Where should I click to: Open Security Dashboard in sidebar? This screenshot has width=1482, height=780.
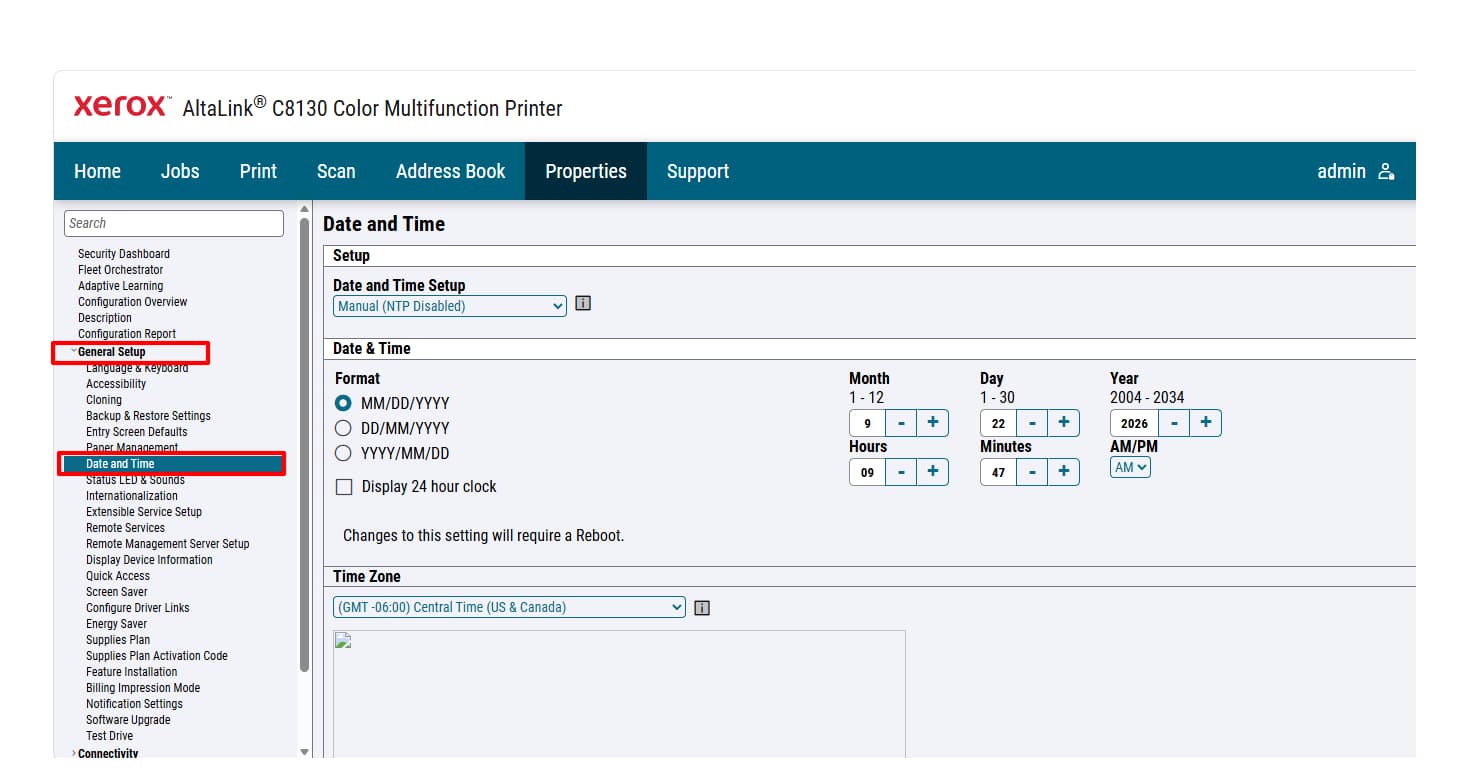tap(124, 254)
